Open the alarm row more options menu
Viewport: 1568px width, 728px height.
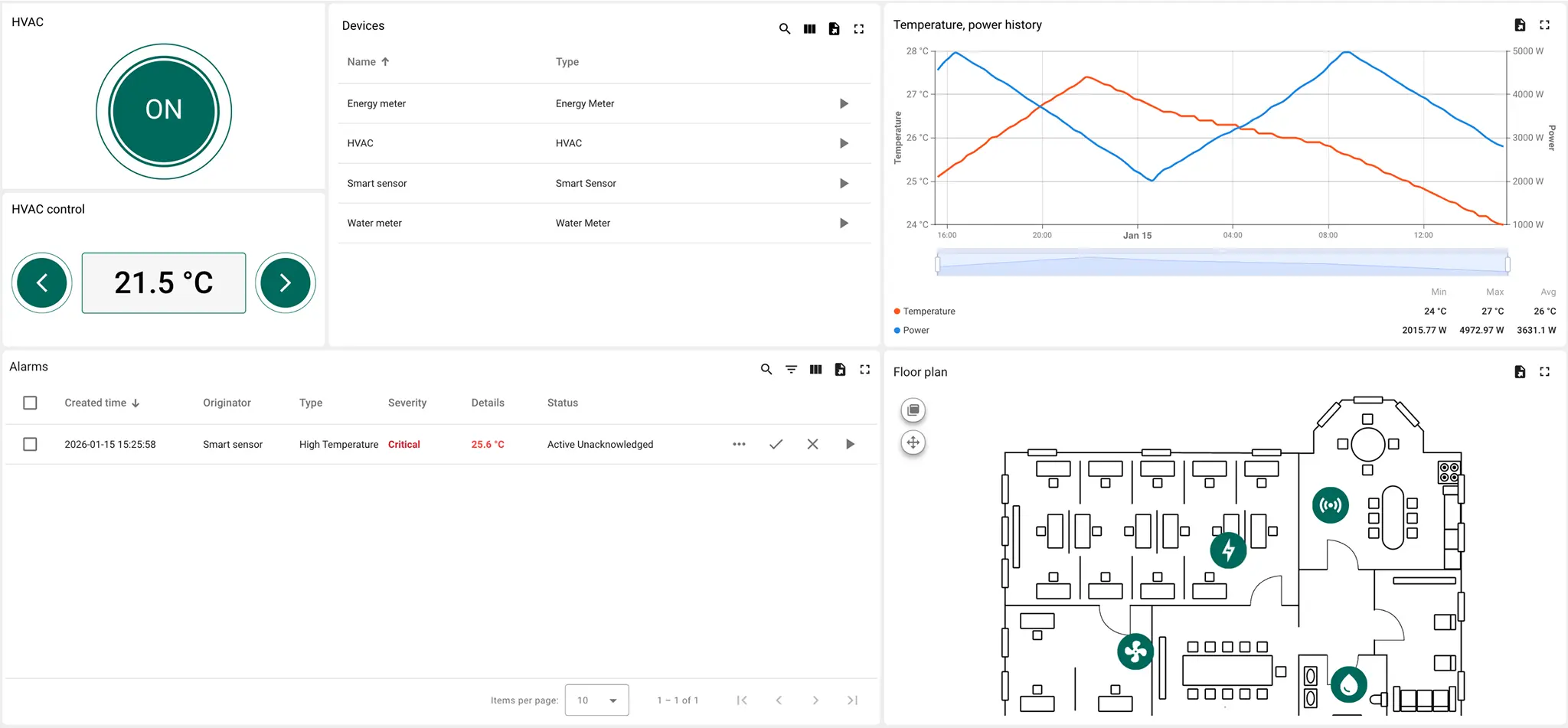click(738, 444)
